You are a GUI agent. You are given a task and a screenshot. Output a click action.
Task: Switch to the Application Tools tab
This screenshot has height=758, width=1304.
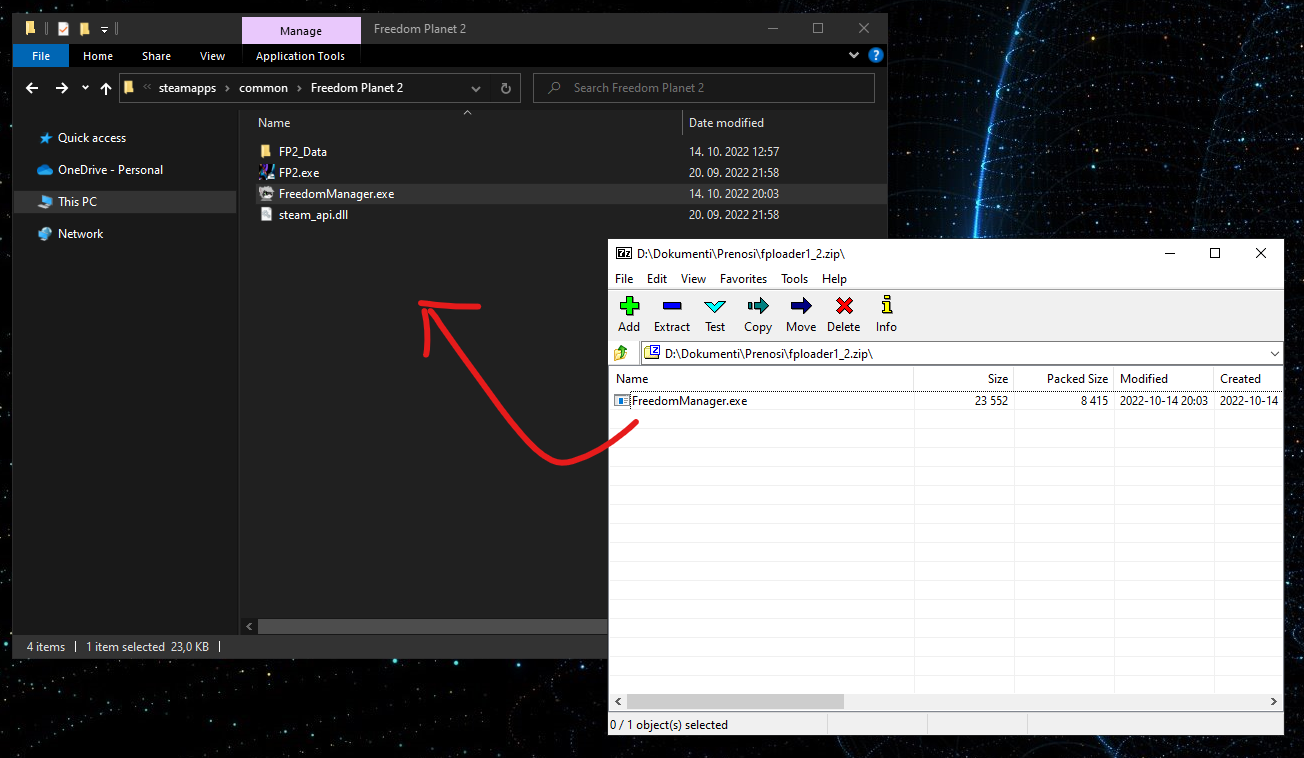pos(300,56)
